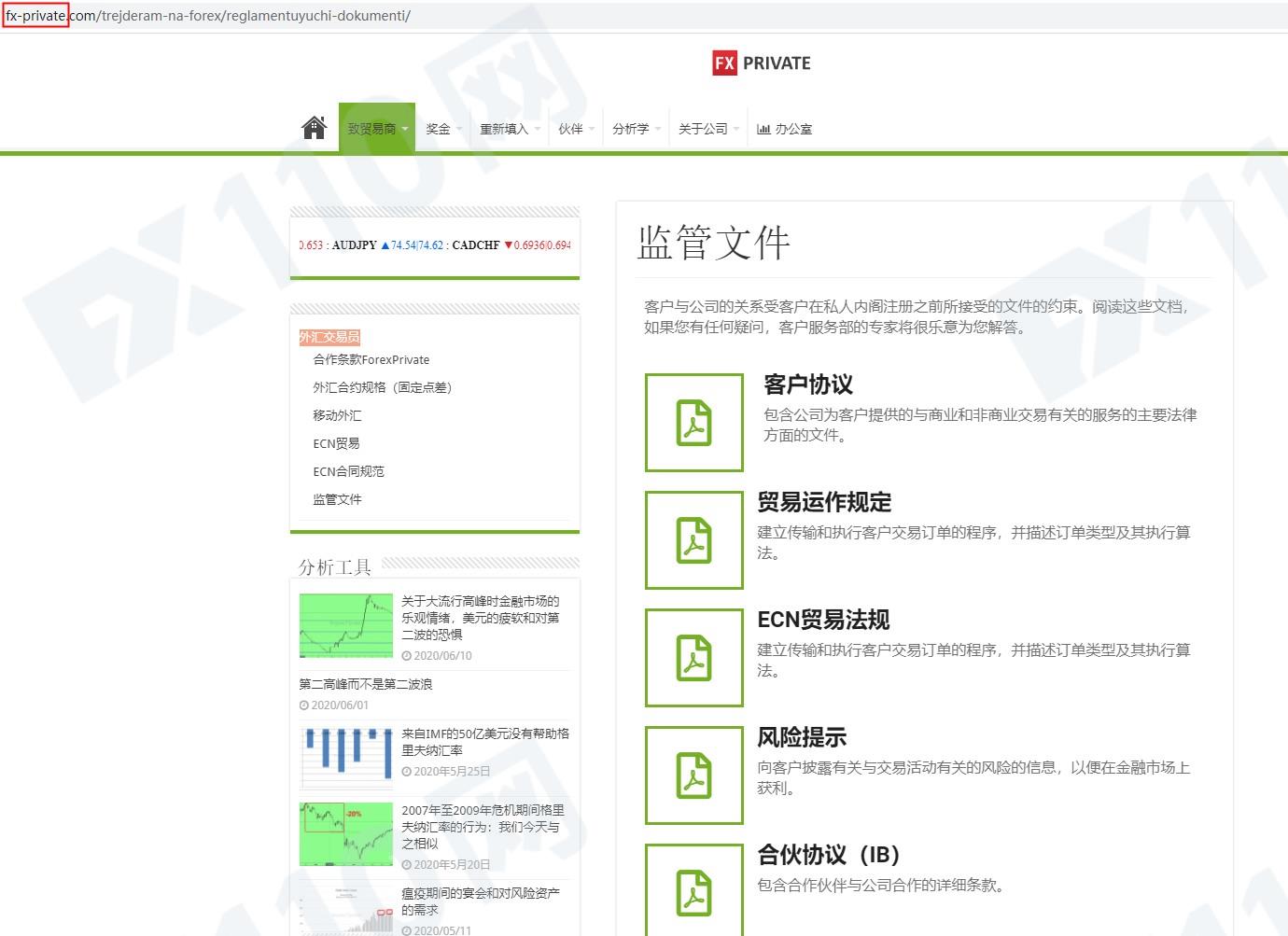This screenshot has height=936, width=1288.
Task: Open the 客户协议 PDF icon
Action: pyautogui.click(x=693, y=423)
